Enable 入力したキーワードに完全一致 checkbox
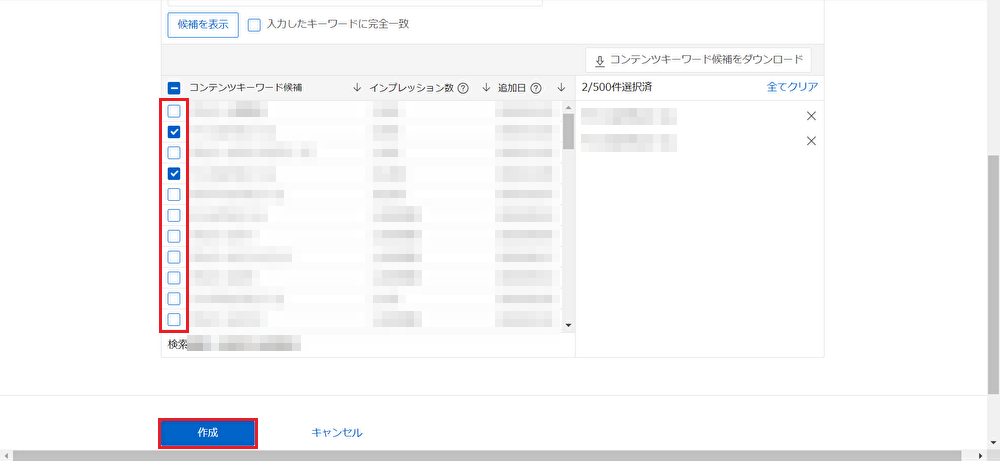 [254, 25]
